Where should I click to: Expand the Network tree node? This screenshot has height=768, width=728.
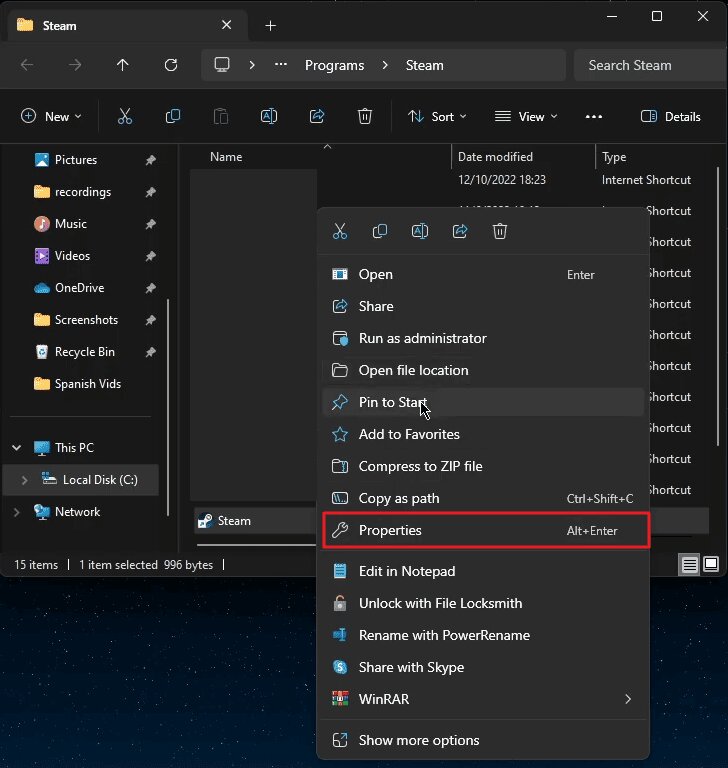pos(17,512)
